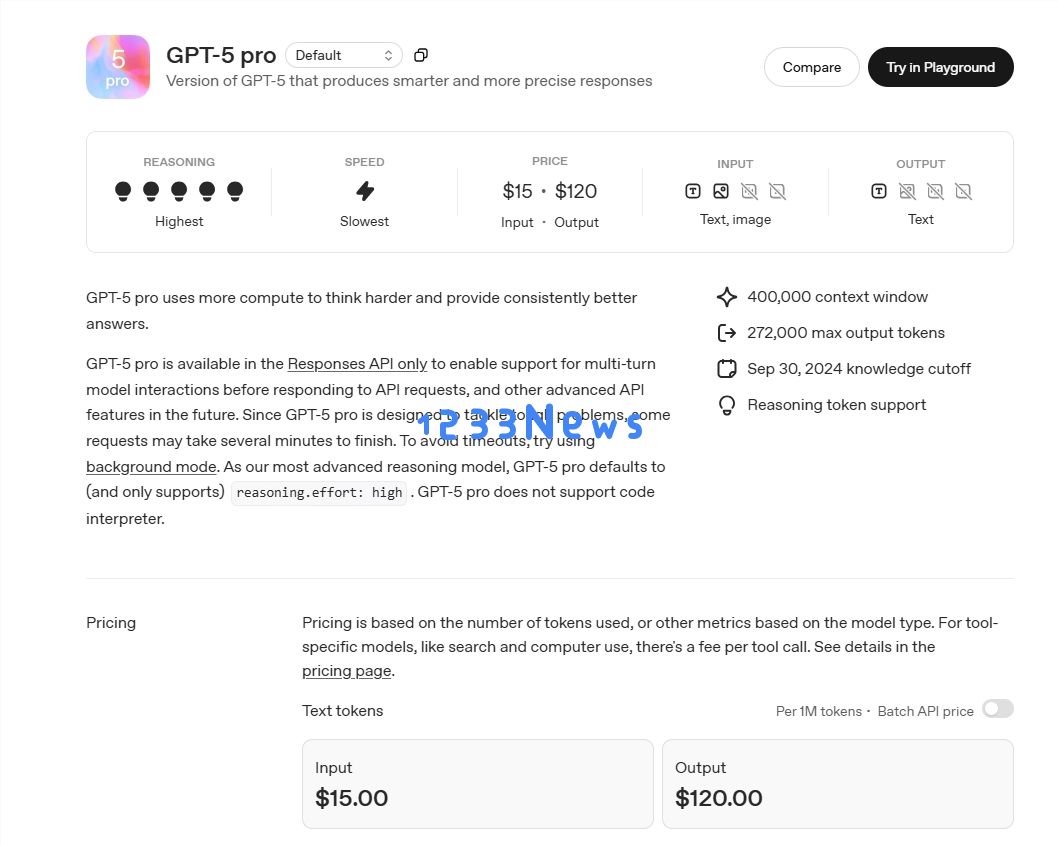The image size is (1058, 845).
Task: Open the Responses API only link
Action: click(x=357, y=364)
